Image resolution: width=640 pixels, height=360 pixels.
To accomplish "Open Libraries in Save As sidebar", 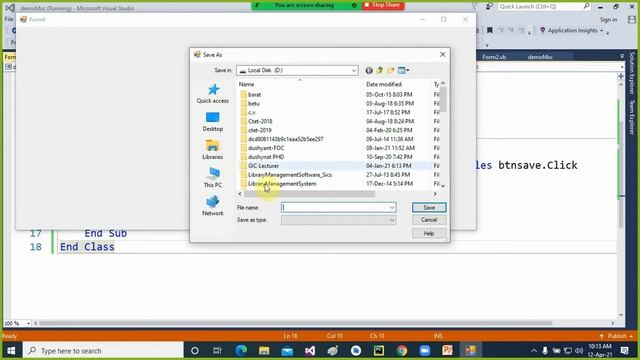I will pyautogui.click(x=213, y=149).
